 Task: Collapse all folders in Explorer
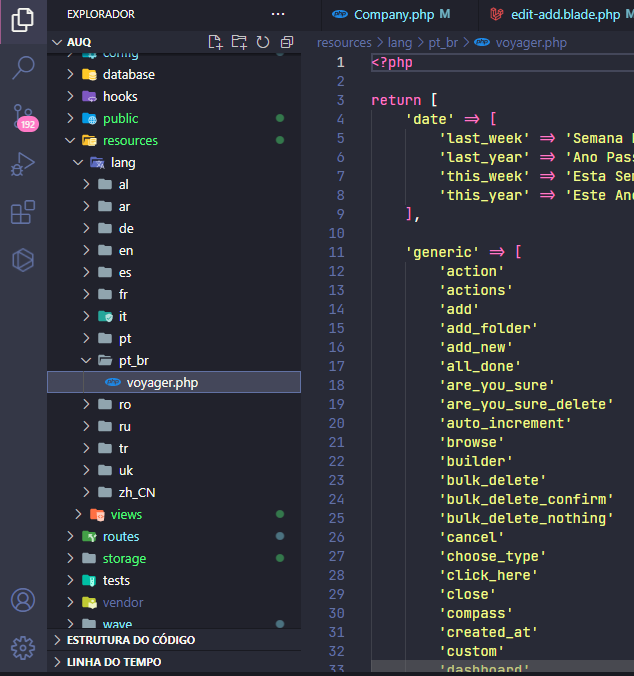click(x=287, y=42)
